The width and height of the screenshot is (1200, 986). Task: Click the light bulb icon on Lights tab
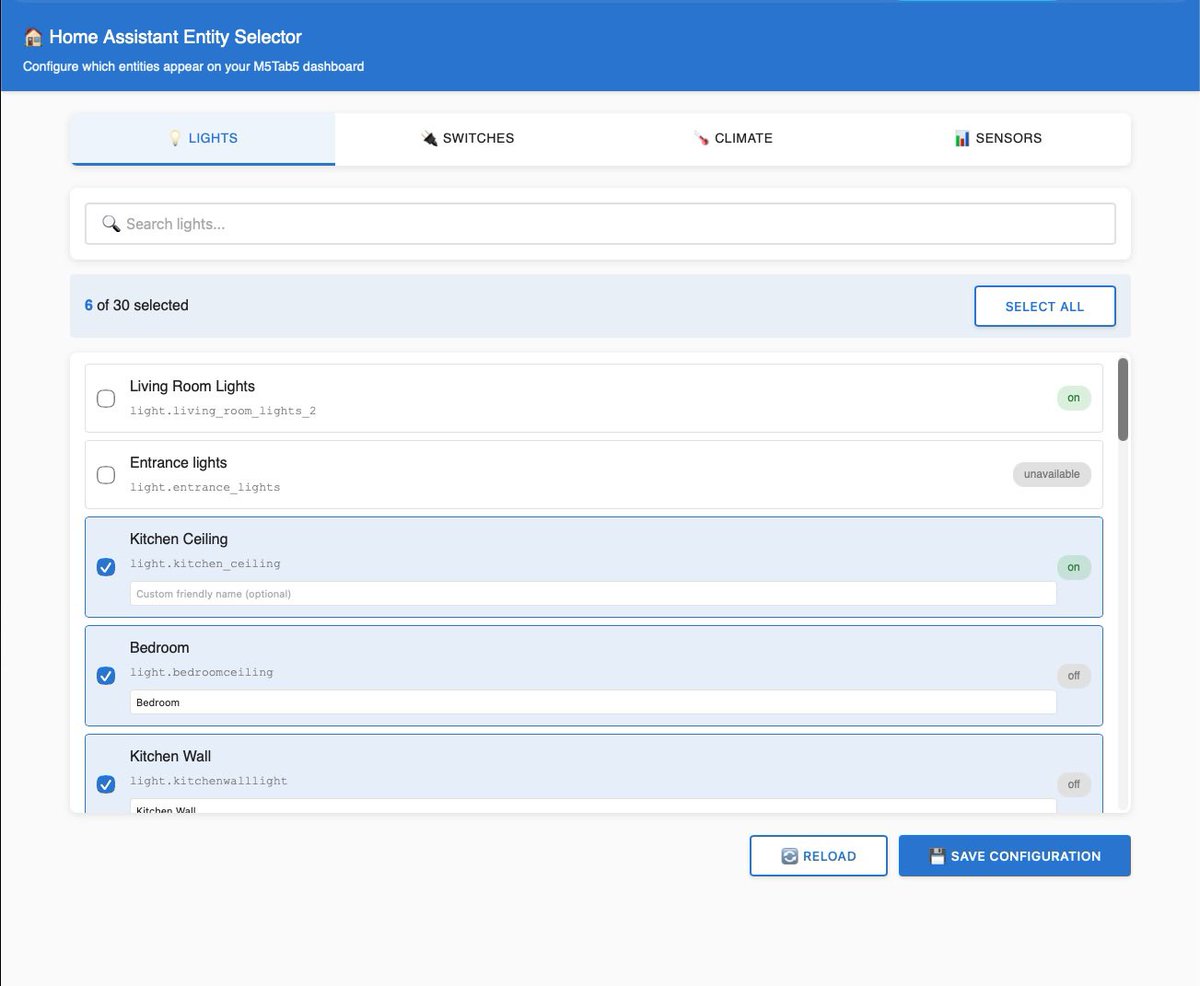click(175, 138)
